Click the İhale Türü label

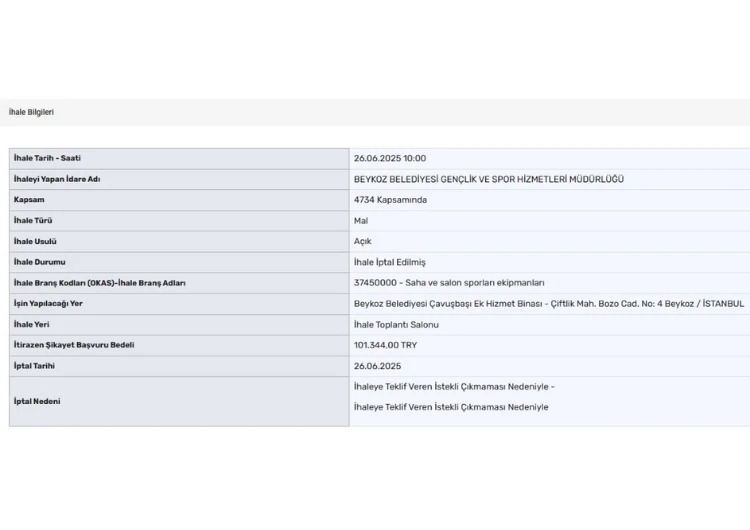point(33,220)
